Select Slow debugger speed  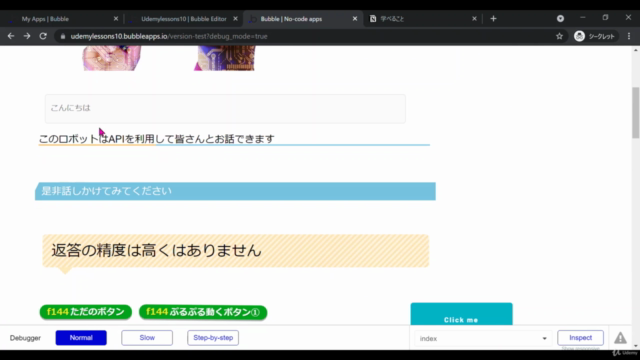coord(147,338)
